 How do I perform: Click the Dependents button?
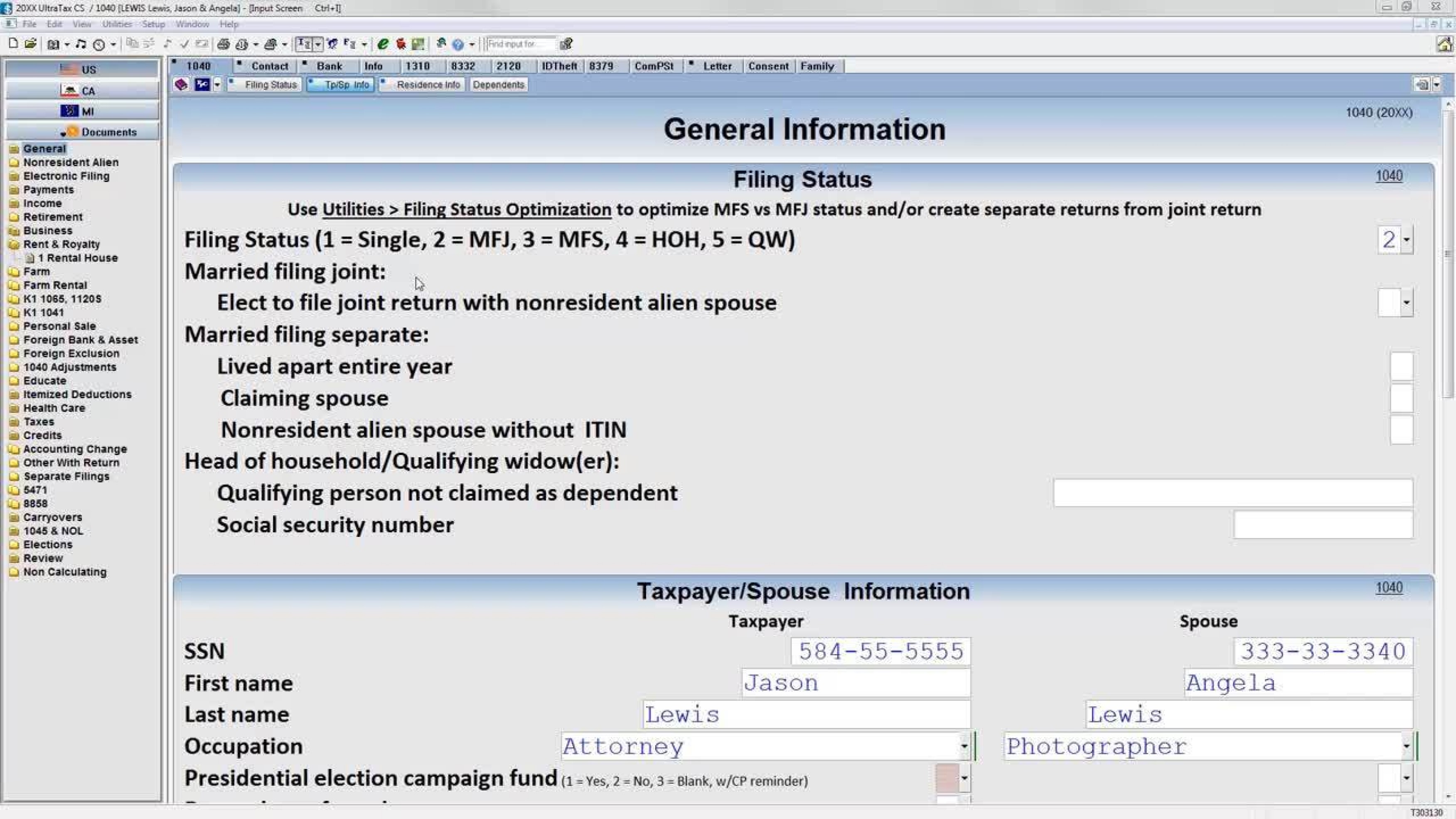498,85
